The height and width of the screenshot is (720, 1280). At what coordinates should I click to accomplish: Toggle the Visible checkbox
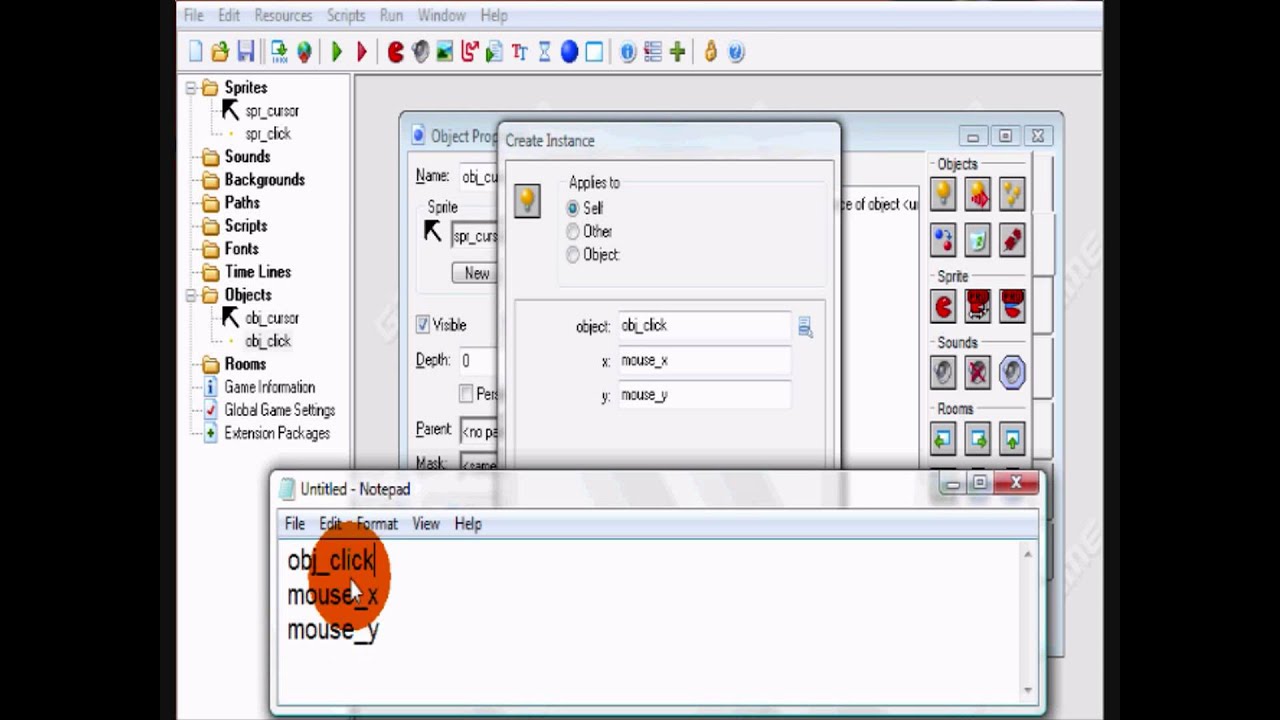423,325
